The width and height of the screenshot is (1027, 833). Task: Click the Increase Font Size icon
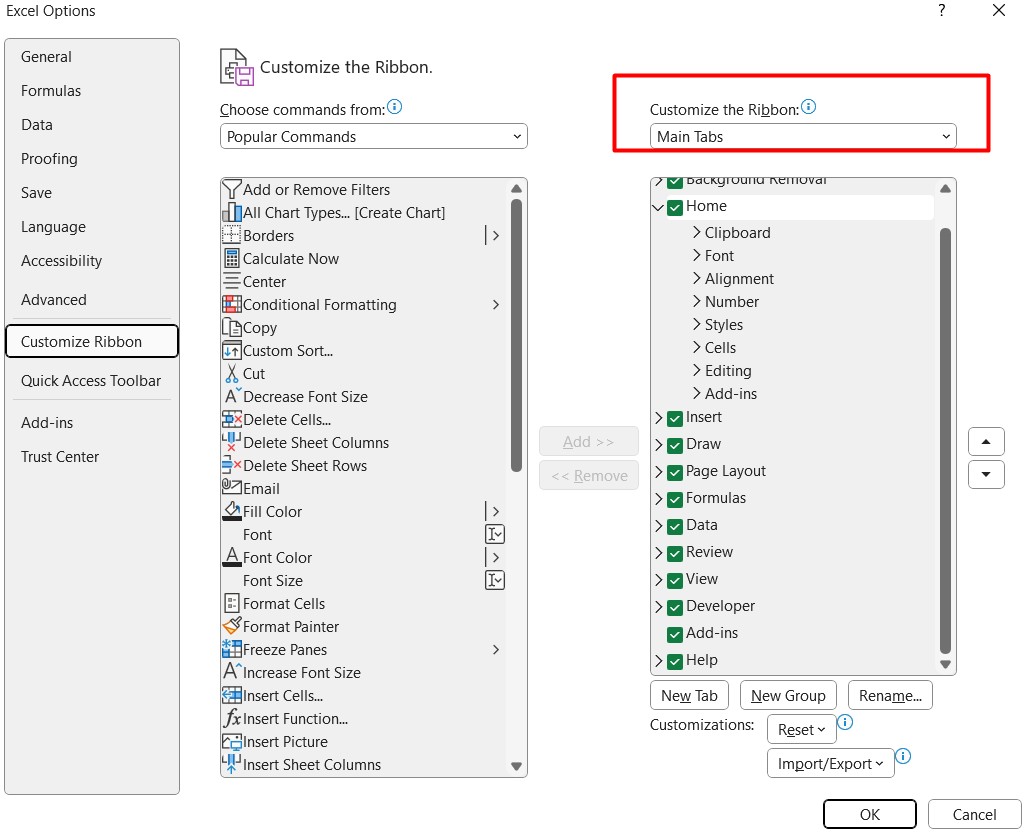pyautogui.click(x=233, y=672)
